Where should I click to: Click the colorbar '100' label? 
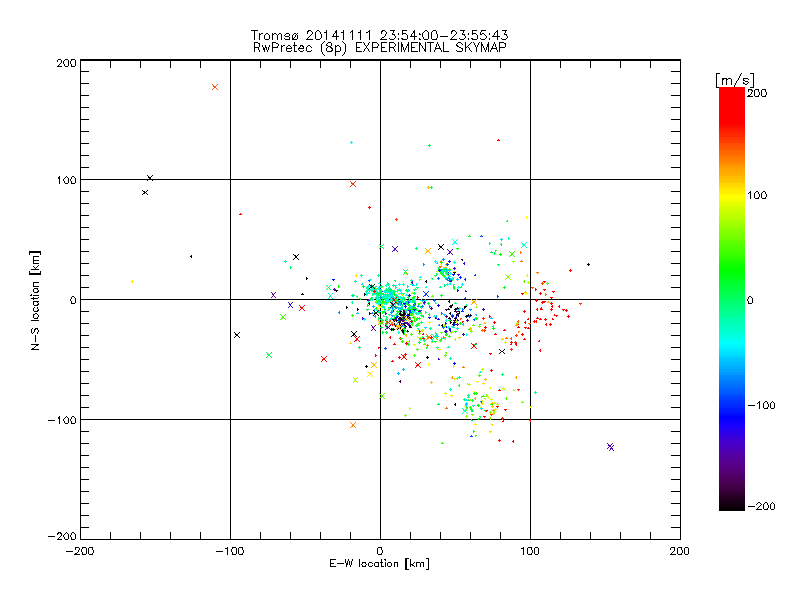[757, 195]
